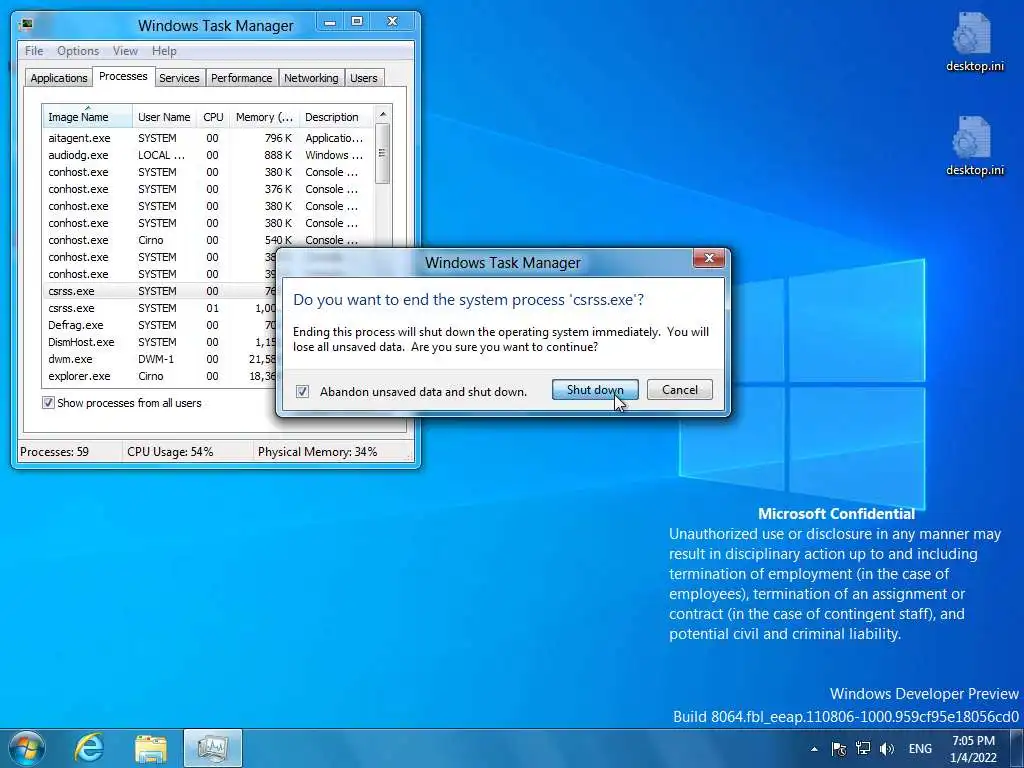
Task: Sort by CPU column header
Action: coord(213,116)
